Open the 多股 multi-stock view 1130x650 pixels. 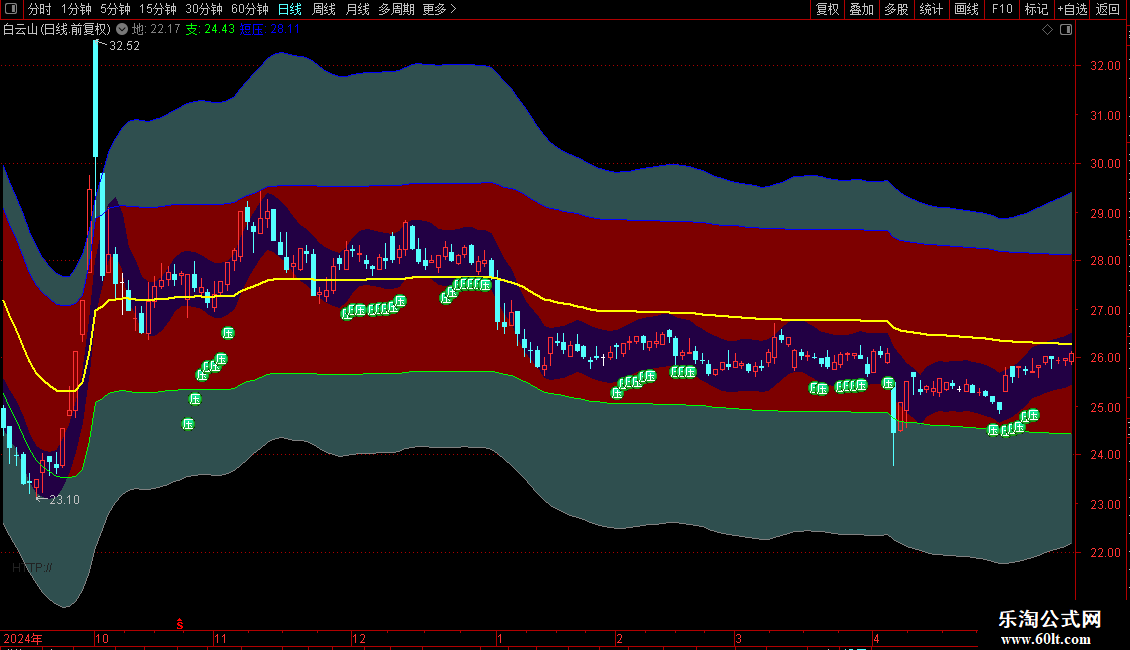point(896,9)
